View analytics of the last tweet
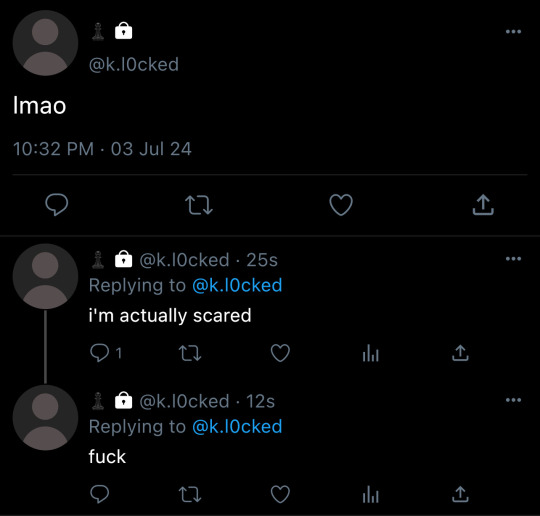This screenshot has height=516, width=540. (371, 494)
